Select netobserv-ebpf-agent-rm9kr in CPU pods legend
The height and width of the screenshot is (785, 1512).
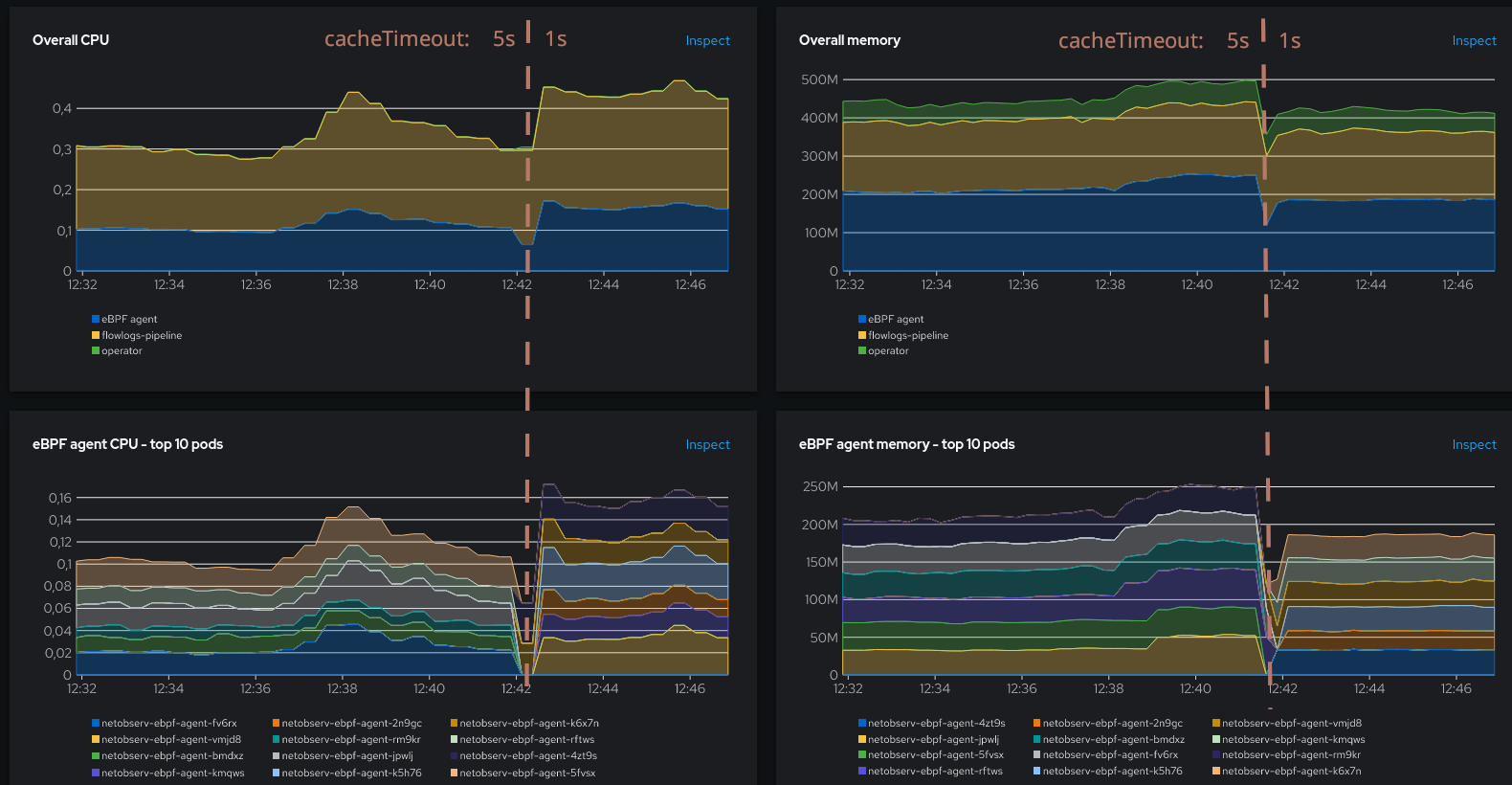click(x=347, y=739)
